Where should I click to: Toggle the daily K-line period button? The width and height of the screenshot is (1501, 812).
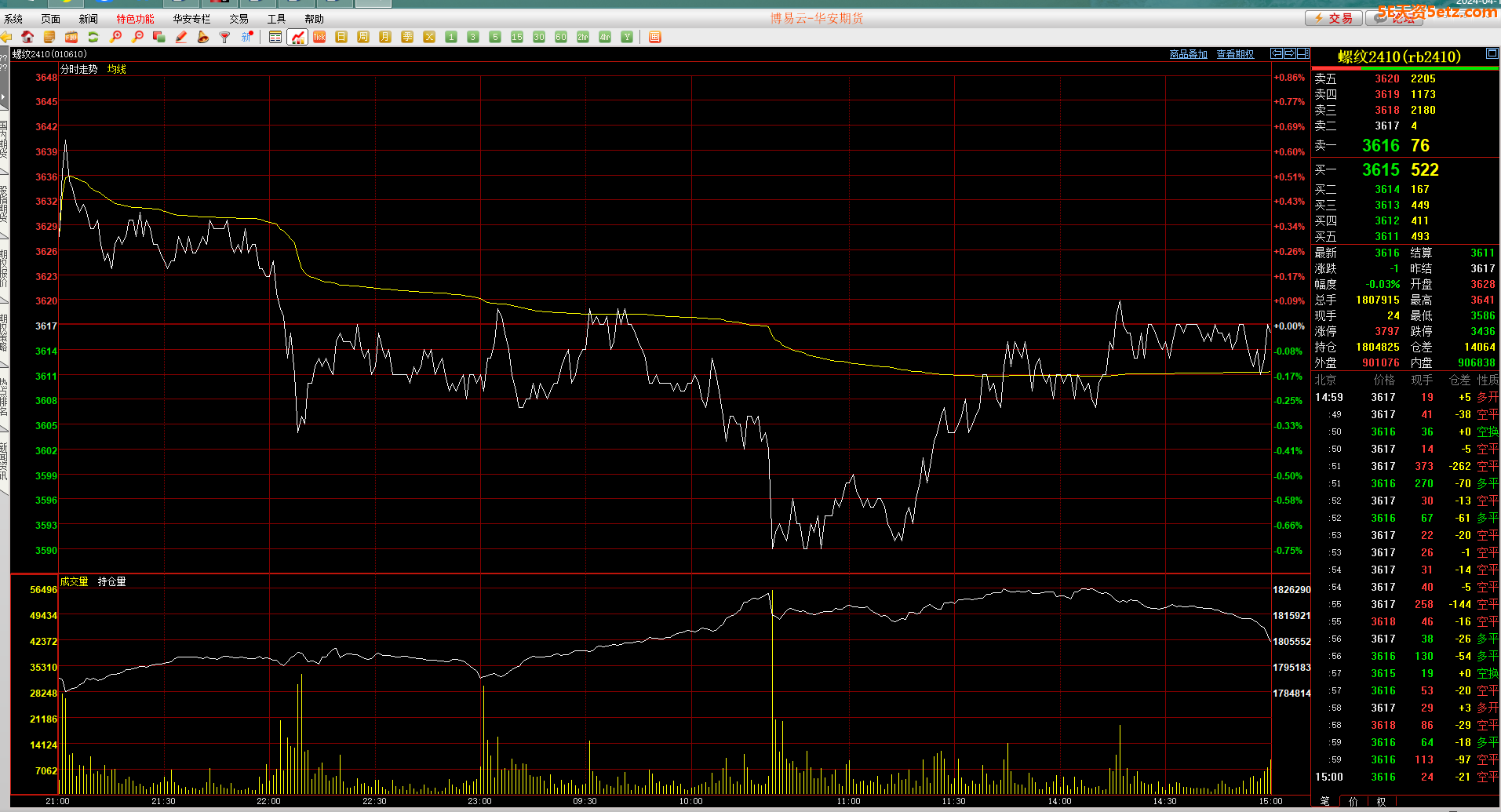coord(341,37)
